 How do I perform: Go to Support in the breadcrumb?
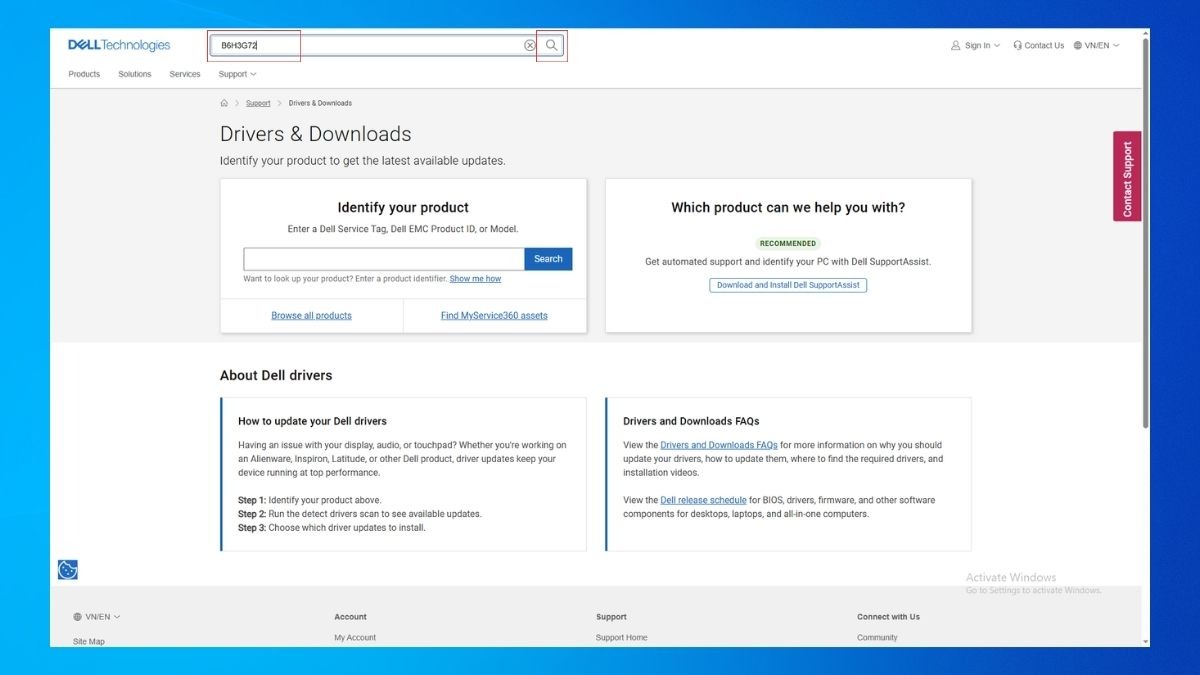pos(258,103)
